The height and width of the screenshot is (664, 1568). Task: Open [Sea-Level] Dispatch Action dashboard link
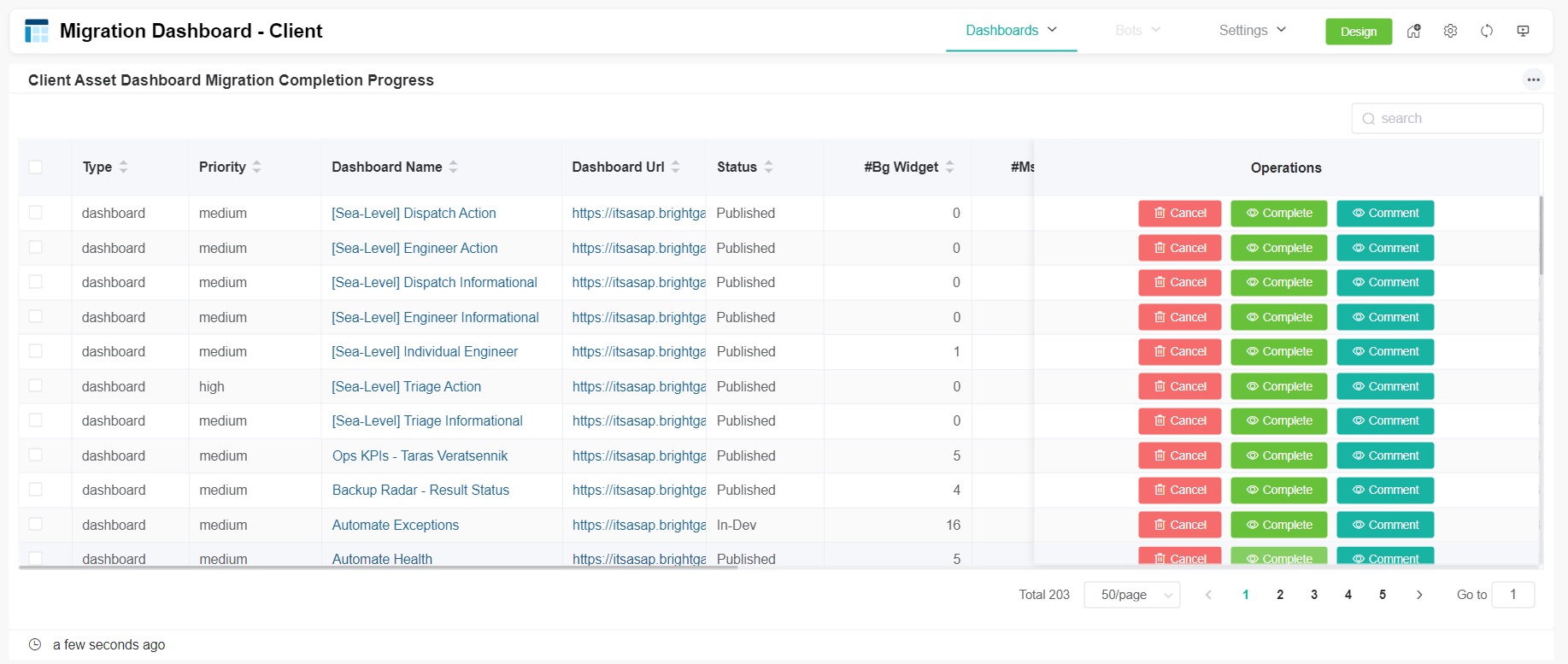[x=414, y=213]
